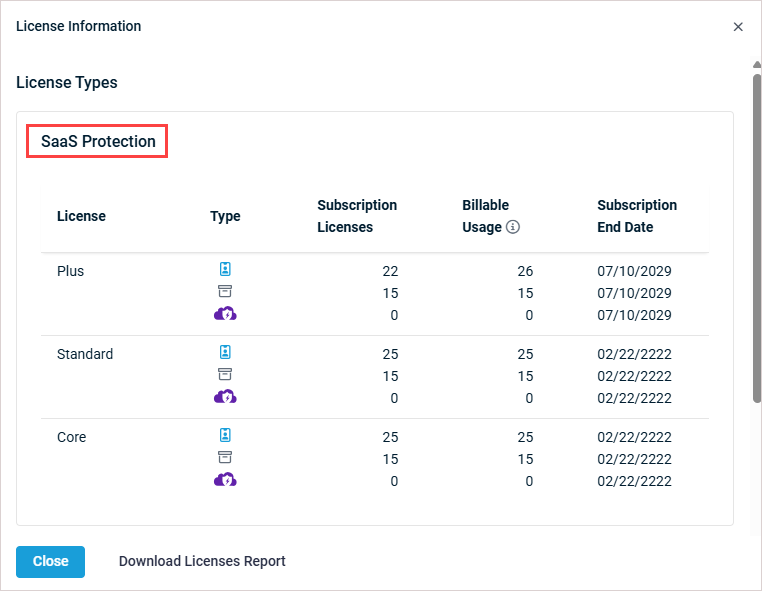Click the archive icon in Core row
Screen dimensions: 762x591
(225, 458)
